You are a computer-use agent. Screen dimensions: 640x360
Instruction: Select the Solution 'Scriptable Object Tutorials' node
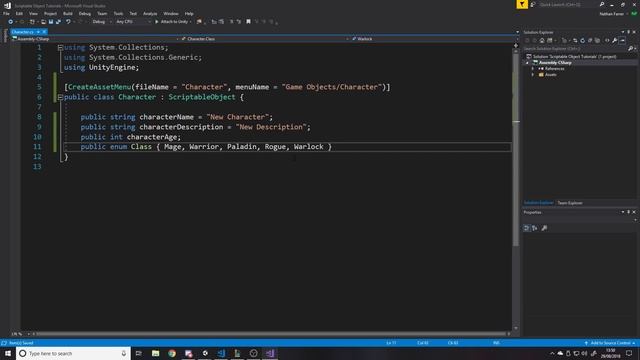click(x=574, y=57)
